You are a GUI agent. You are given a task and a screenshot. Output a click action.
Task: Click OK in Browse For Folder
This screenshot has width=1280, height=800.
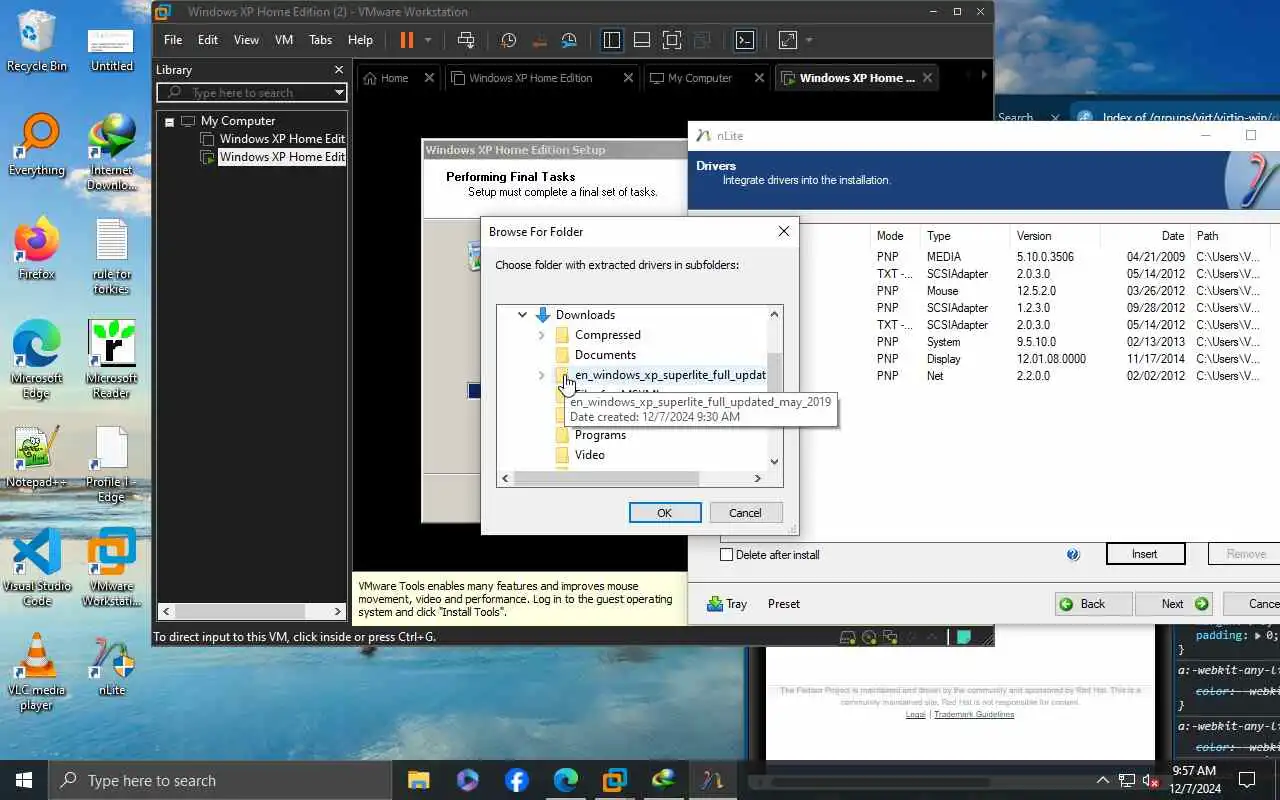click(x=665, y=513)
